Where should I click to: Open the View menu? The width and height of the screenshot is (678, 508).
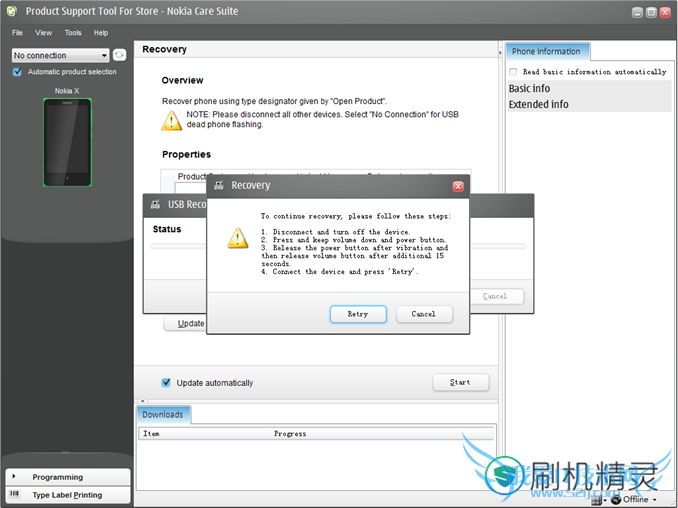(43, 32)
